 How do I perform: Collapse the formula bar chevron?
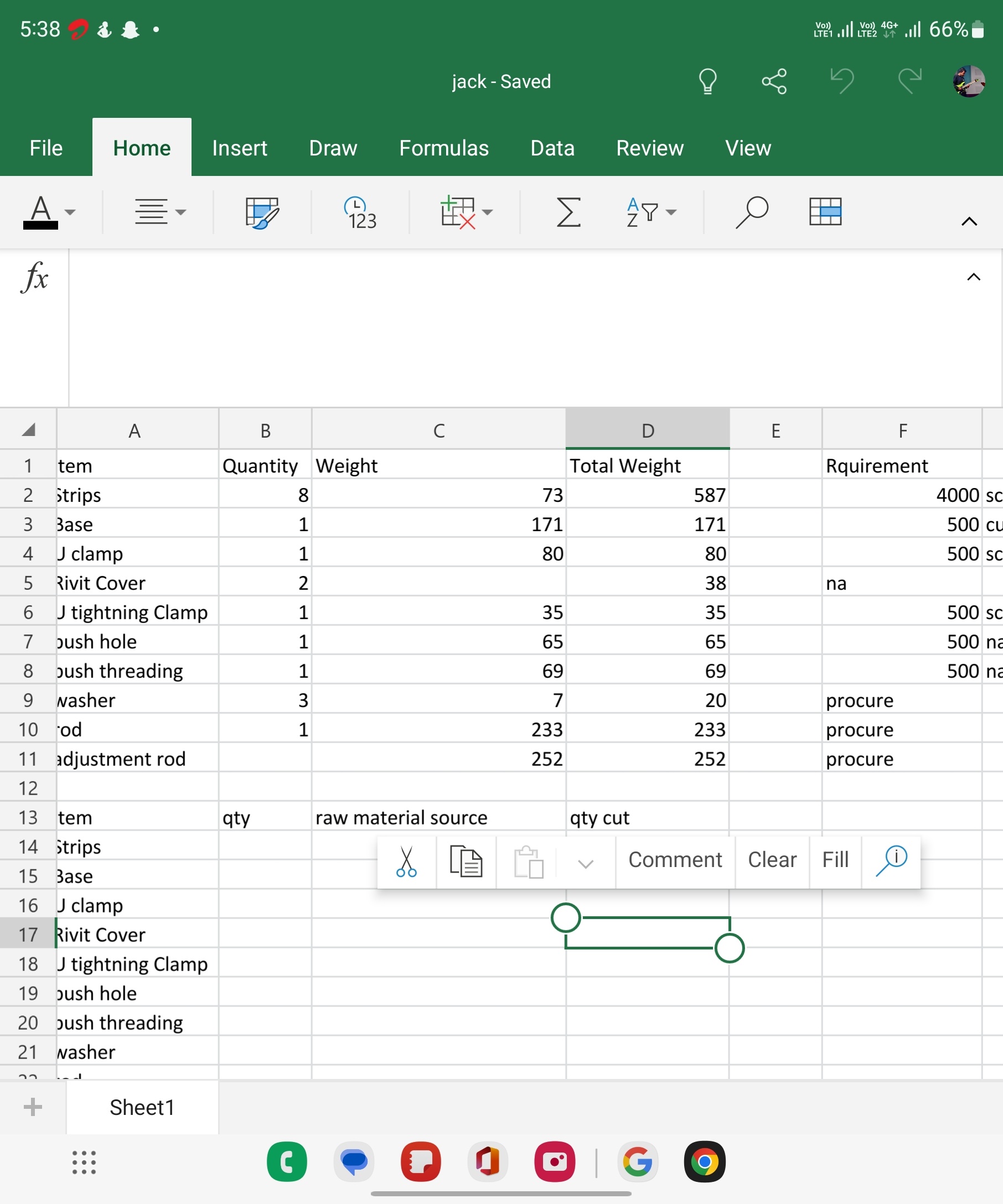click(974, 277)
